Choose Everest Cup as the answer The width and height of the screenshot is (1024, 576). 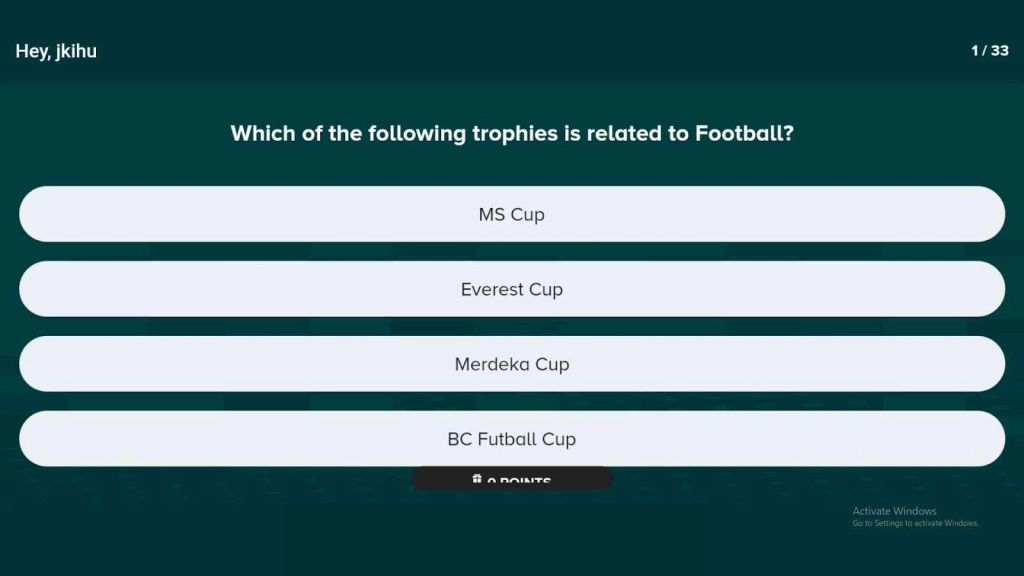point(512,289)
